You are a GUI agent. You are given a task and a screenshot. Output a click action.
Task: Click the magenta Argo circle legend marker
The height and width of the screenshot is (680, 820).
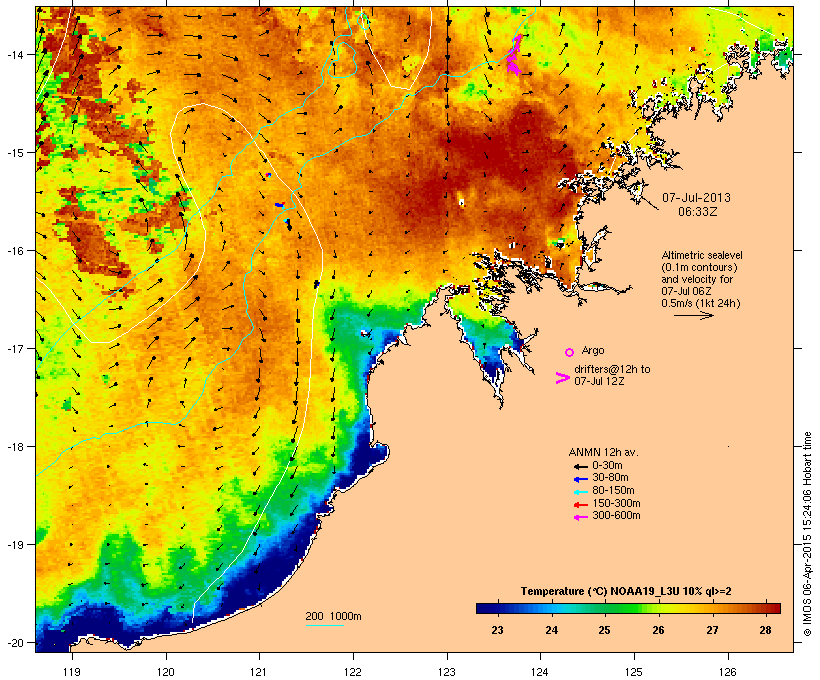570,352
